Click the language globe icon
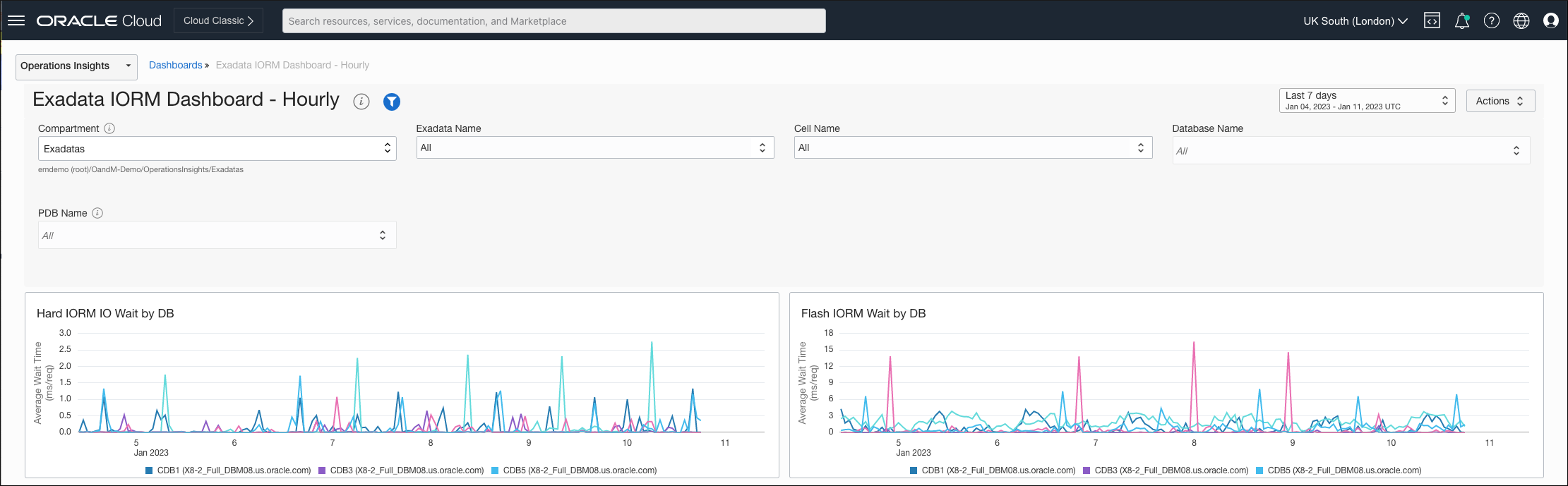 1521,20
